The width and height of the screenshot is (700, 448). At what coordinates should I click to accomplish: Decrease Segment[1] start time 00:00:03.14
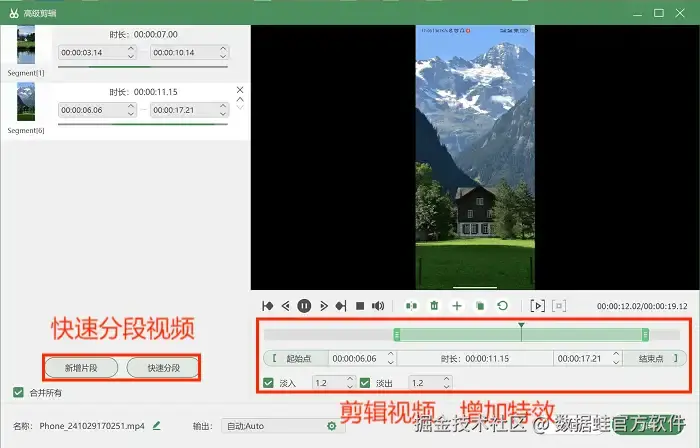tap(131, 56)
